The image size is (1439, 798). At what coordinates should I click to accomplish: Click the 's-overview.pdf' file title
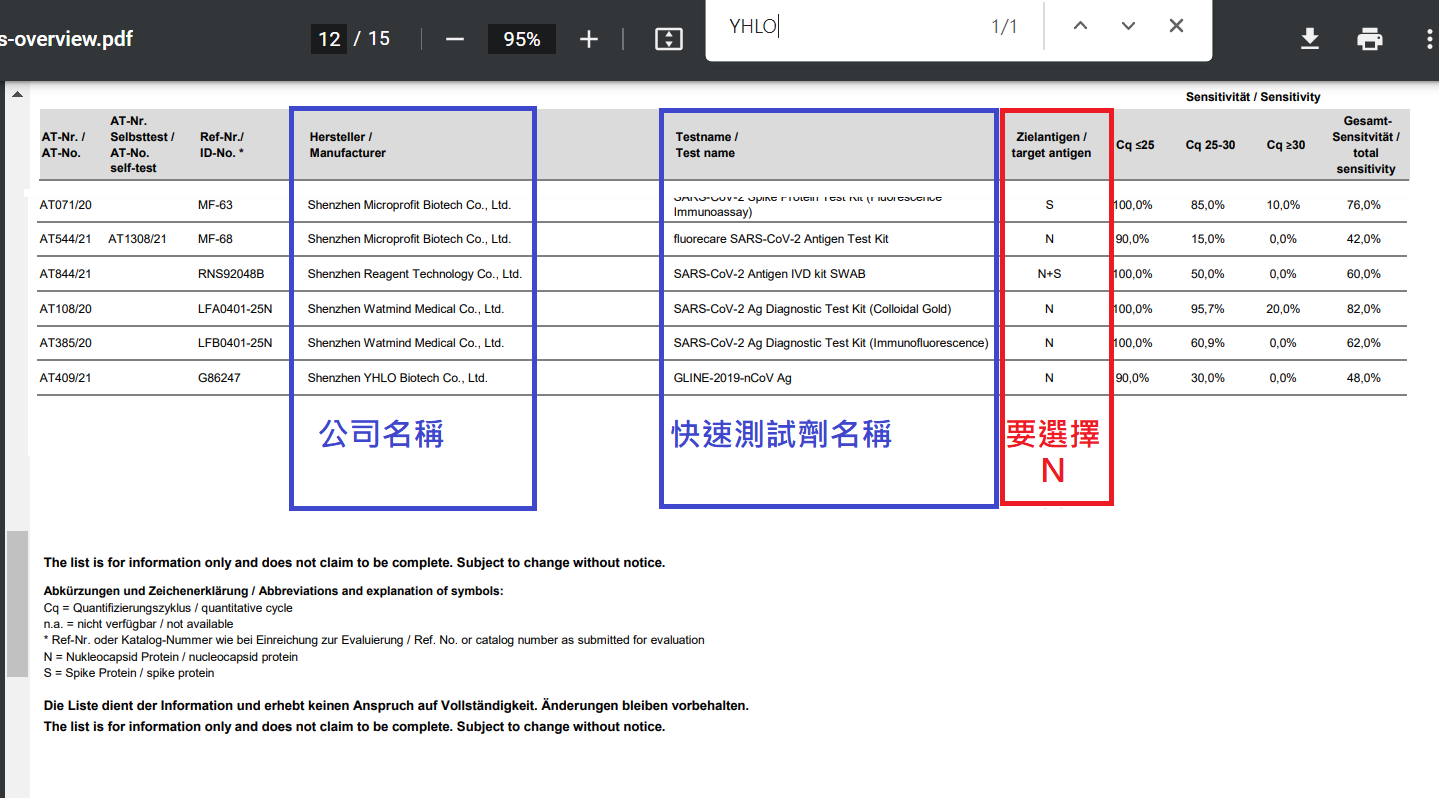tap(67, 39)
